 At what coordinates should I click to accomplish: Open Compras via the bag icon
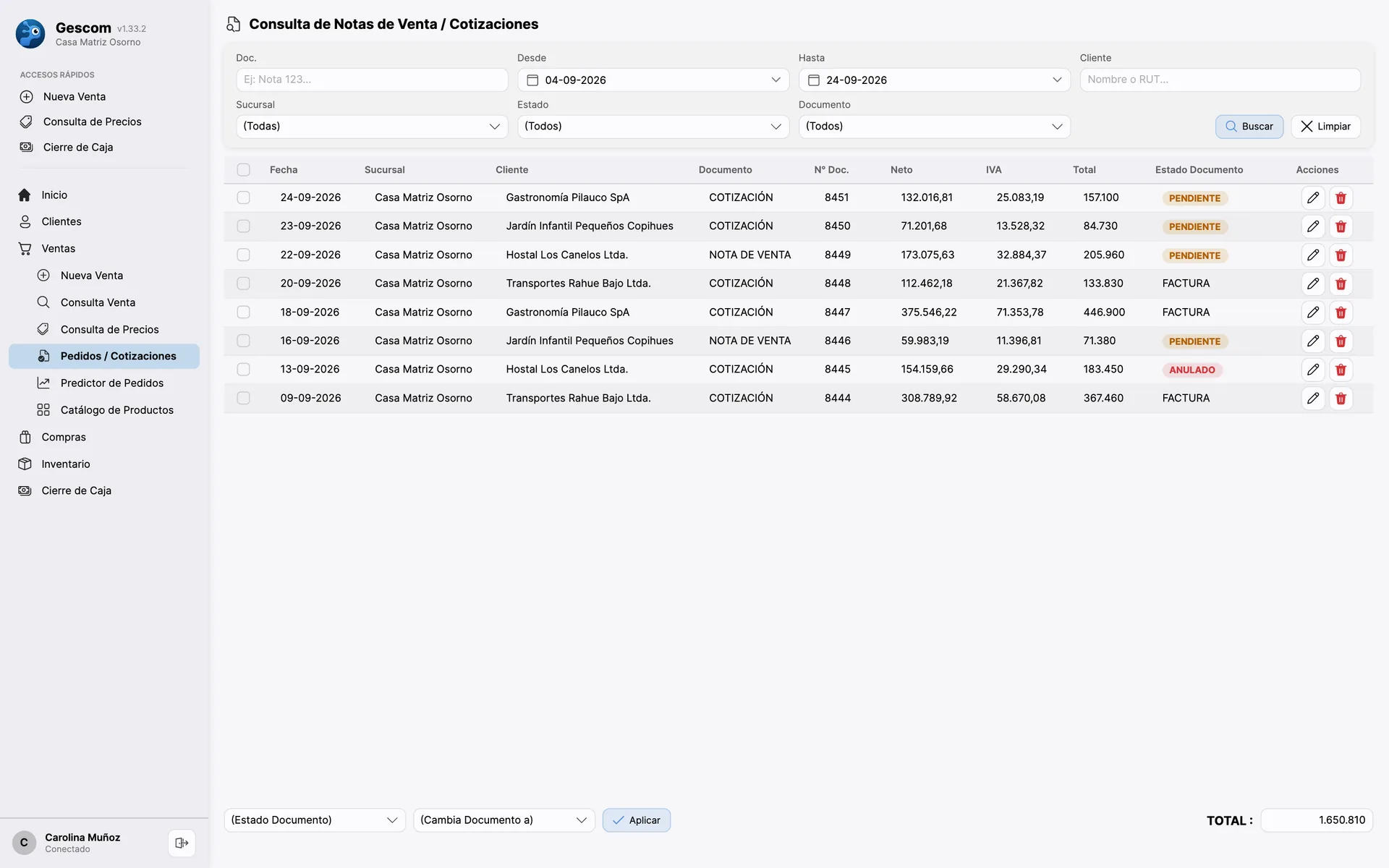[25, 437]
